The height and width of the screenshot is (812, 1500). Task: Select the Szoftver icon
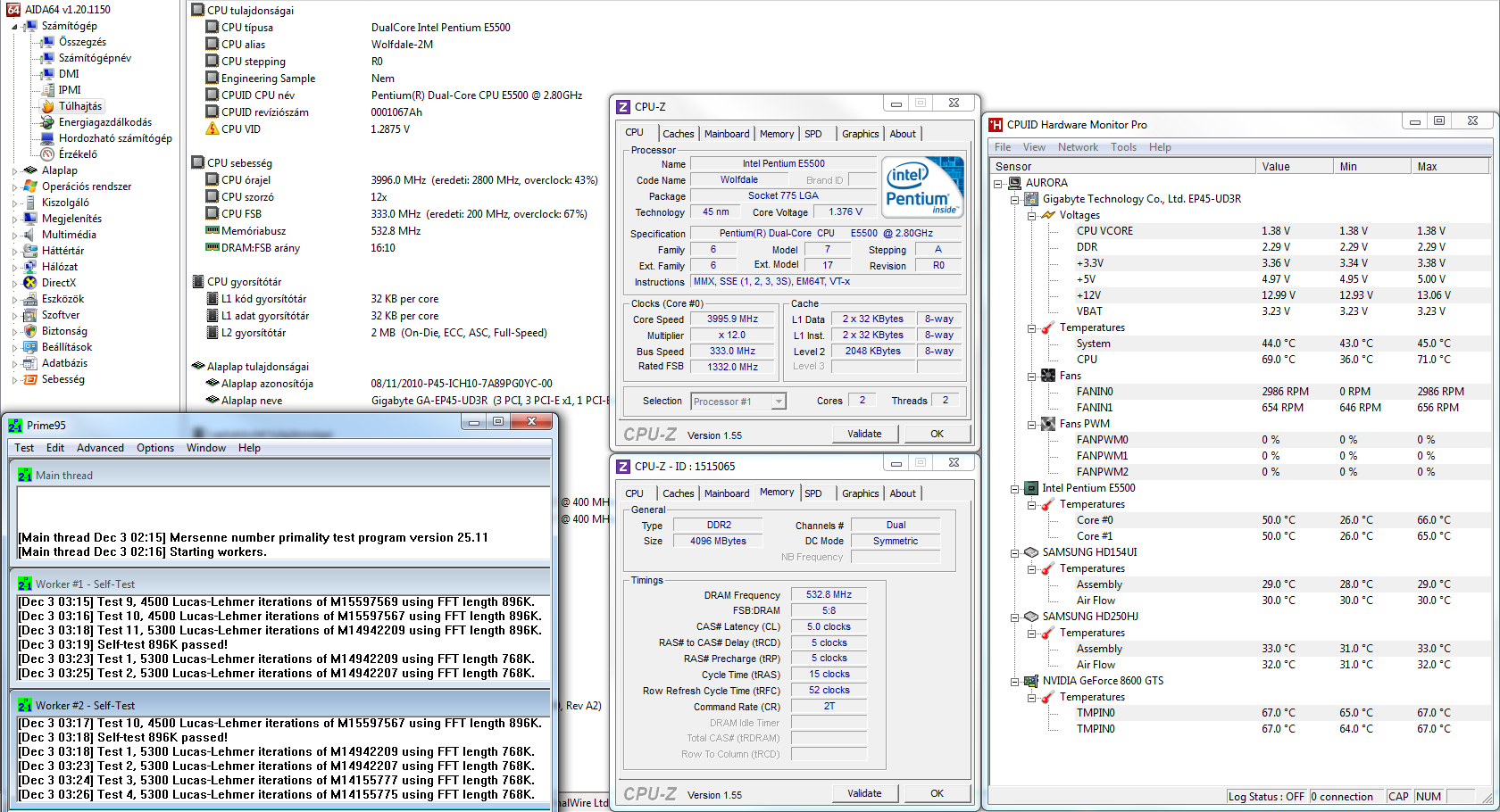click(30, 315)
